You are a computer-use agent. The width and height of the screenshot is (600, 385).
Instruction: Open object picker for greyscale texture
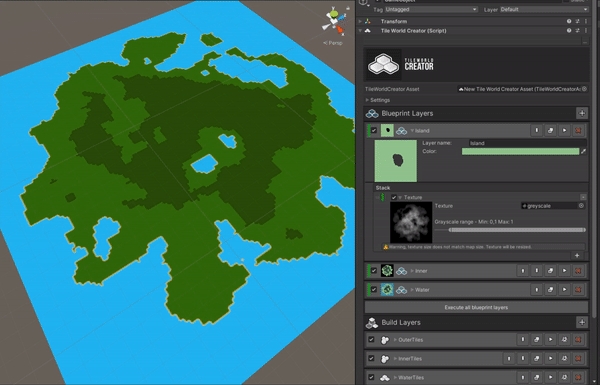pos(581,206)
